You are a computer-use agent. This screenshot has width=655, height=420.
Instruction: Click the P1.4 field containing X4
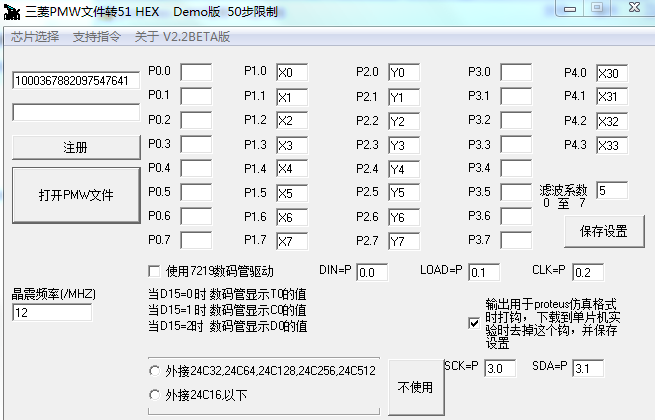tap(292, 169)
